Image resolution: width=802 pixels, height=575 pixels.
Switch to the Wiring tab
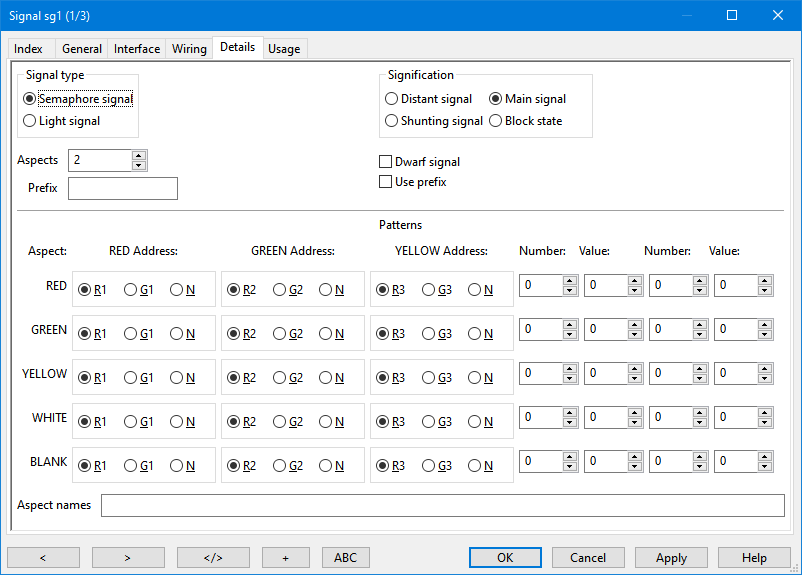pos(189,49)
